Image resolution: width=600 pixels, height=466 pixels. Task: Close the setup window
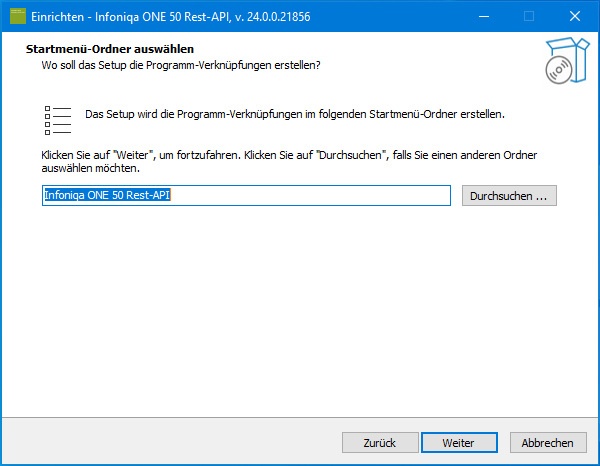(x=574, y=16)
